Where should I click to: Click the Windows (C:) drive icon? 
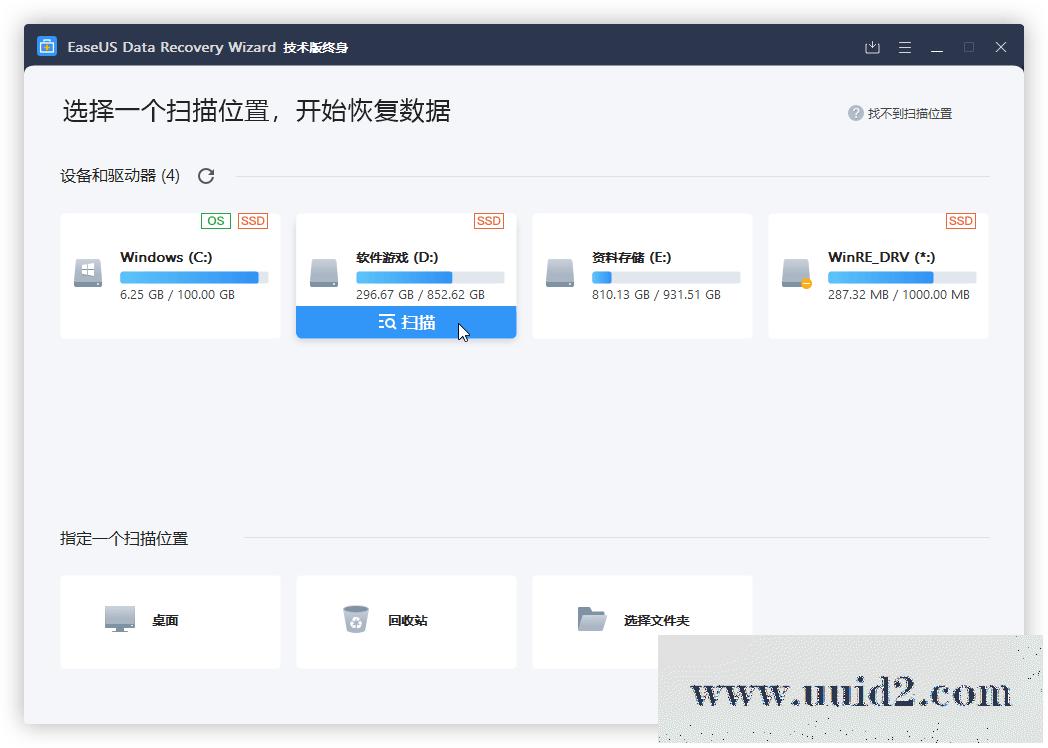pyautogui.click(x=87, y=273)
